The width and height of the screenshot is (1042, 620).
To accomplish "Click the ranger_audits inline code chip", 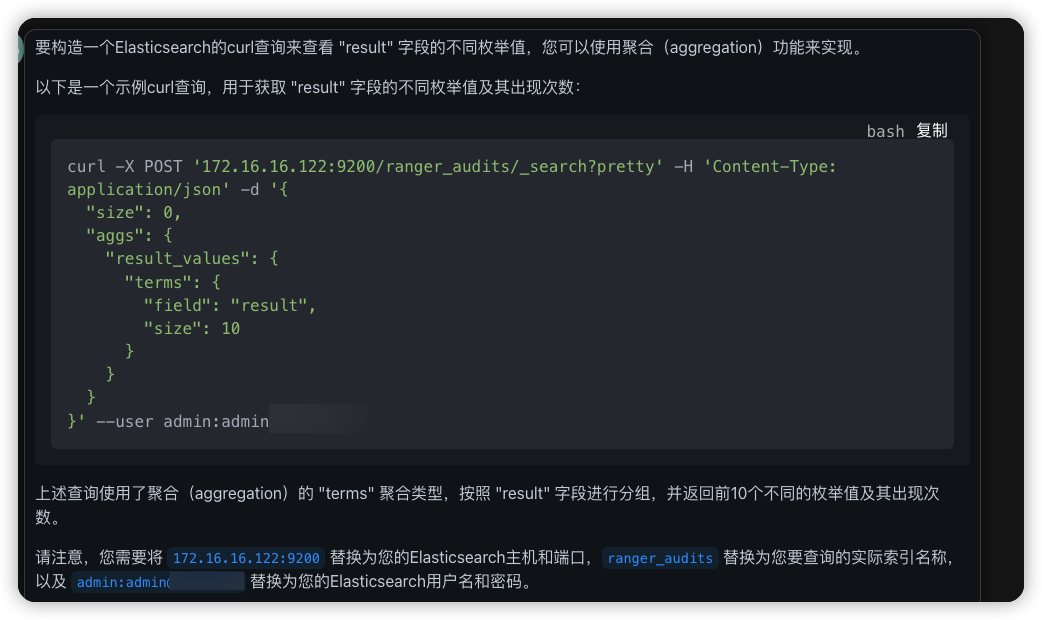I will pos(660,559).
